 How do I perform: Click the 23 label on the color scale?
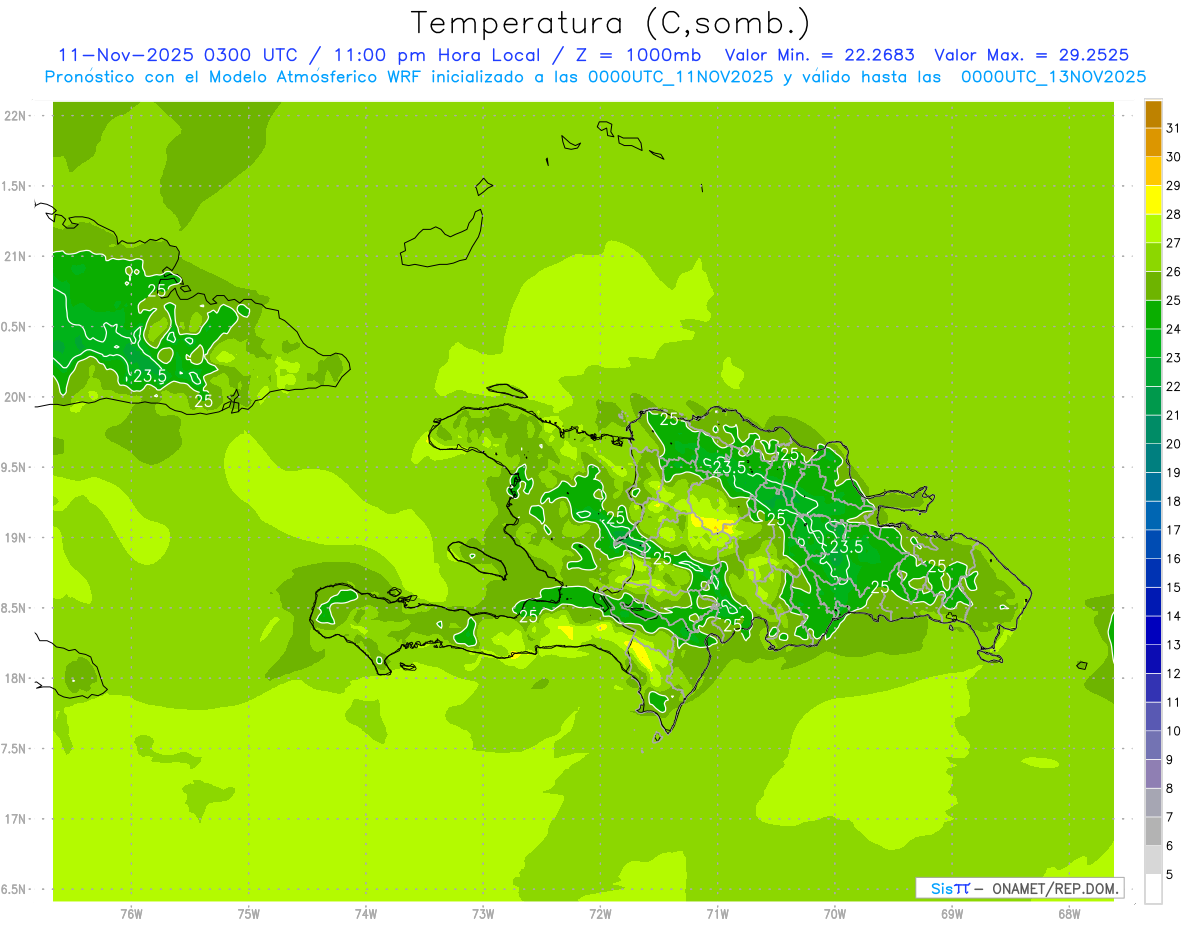click(x=1174, y=358)
